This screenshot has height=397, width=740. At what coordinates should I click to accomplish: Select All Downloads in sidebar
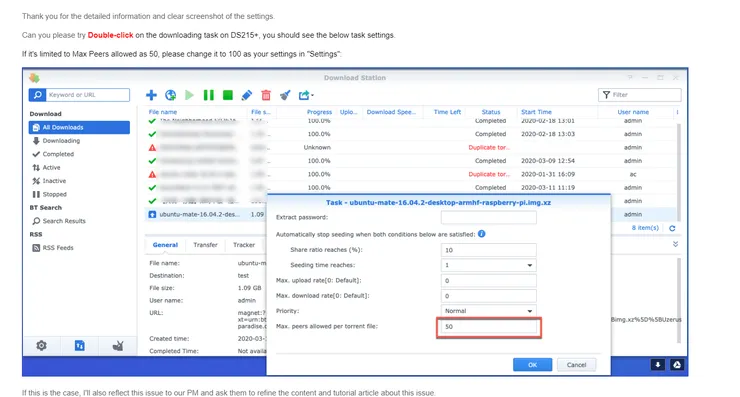(x=79, y=127)
